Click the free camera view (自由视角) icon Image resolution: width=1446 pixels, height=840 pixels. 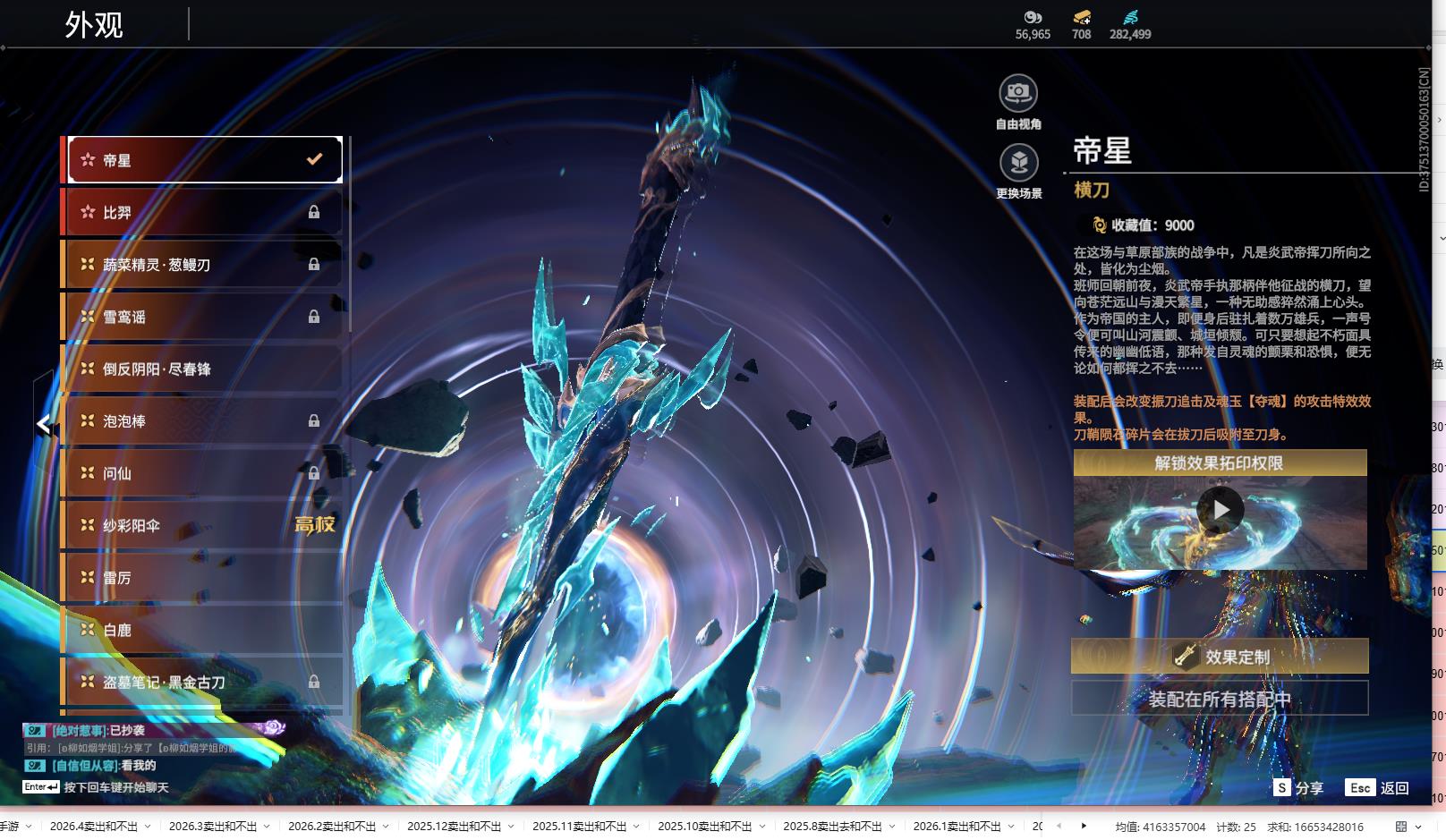1018,93
